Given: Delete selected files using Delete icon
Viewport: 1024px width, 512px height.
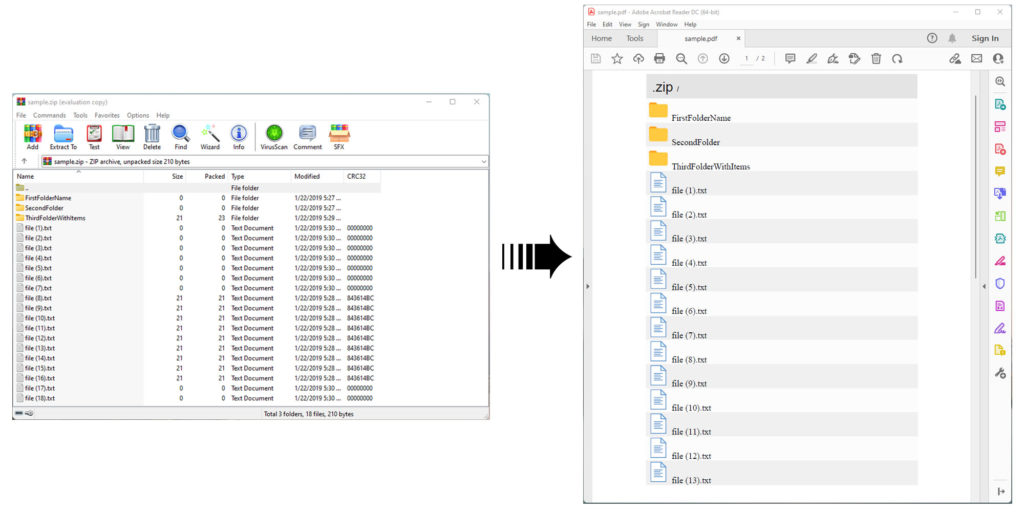Looking at the screenshot, I should coord(152,136).
